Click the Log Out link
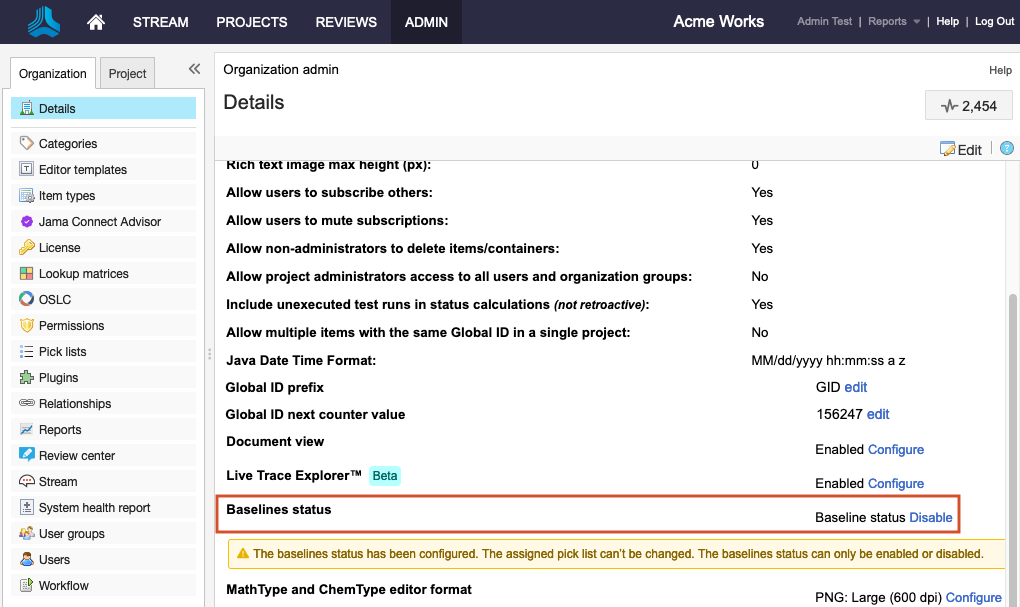Screen dimensions: 1020x607 [994, 21]
